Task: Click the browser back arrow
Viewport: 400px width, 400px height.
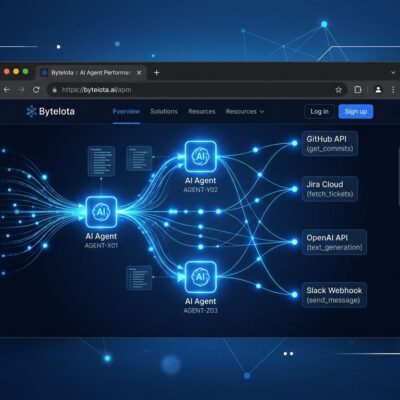Action: (x=7, y=90)
